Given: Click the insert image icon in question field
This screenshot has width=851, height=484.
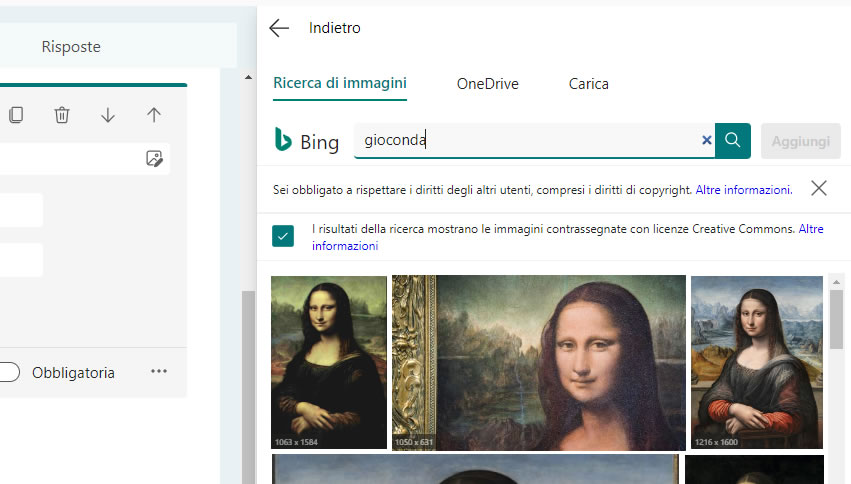Looking at the screenshot, I should (153, 158).
